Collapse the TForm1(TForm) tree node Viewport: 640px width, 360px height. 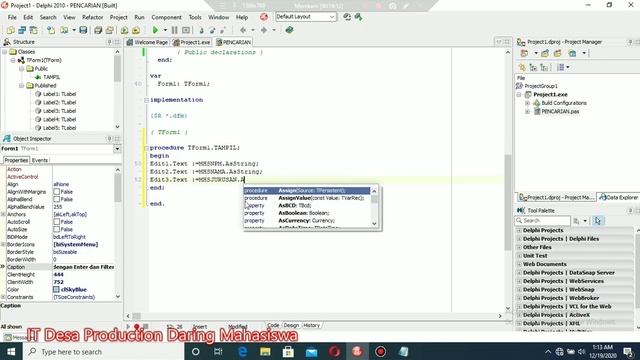(x=13, y=60)
